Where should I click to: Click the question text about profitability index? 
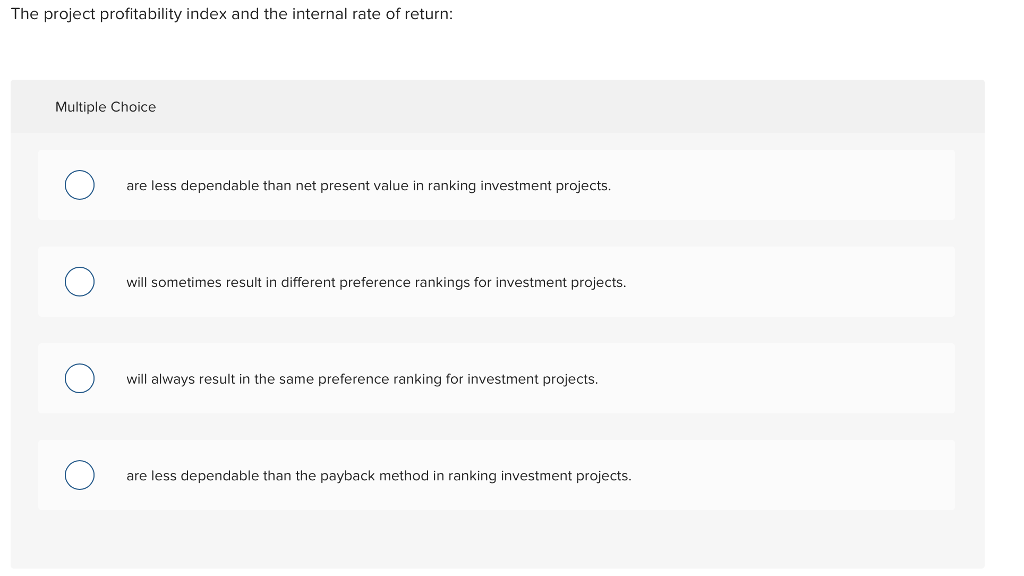[x=230, y=14]
